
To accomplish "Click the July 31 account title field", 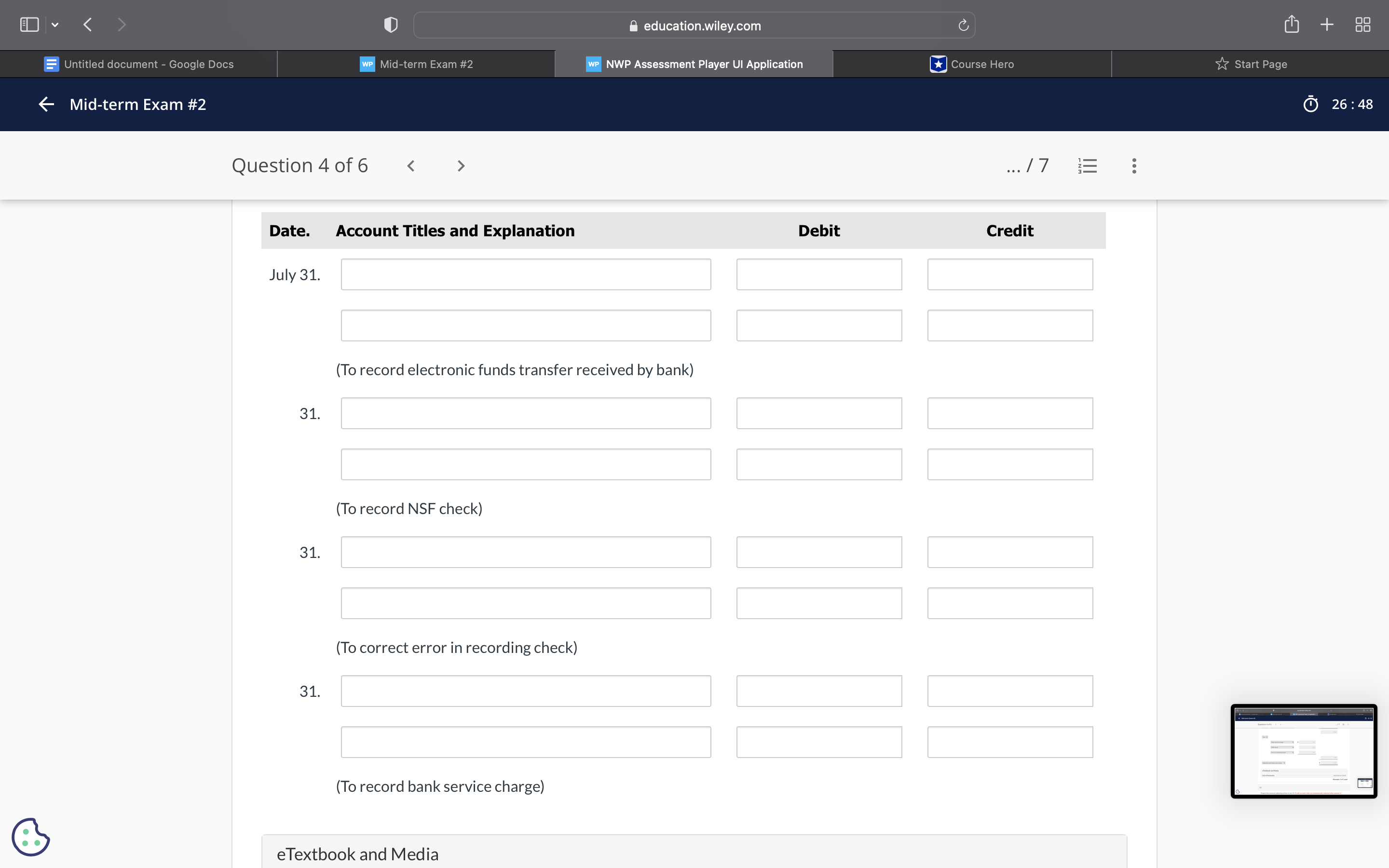I will coord(526,274).
